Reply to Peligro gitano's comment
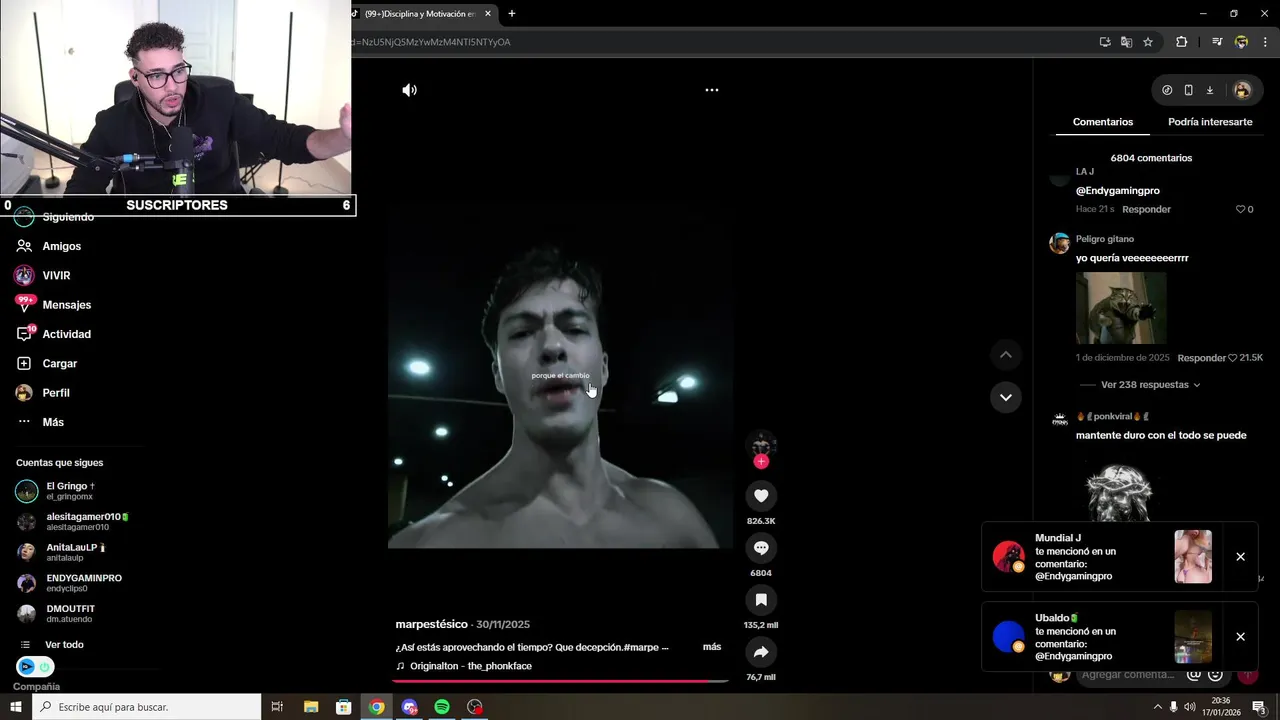The height and width of the screenshot is (720, 1280). point(1201,358)
